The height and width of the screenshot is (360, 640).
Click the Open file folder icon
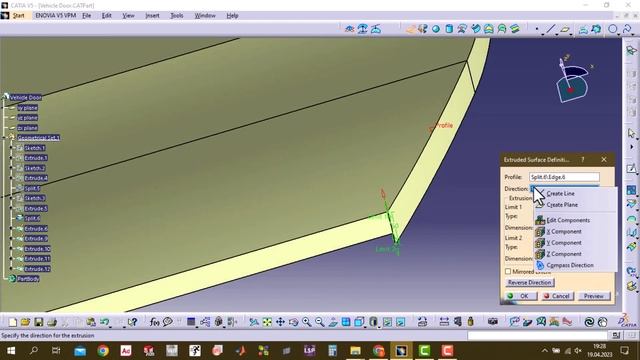(25, 322)
